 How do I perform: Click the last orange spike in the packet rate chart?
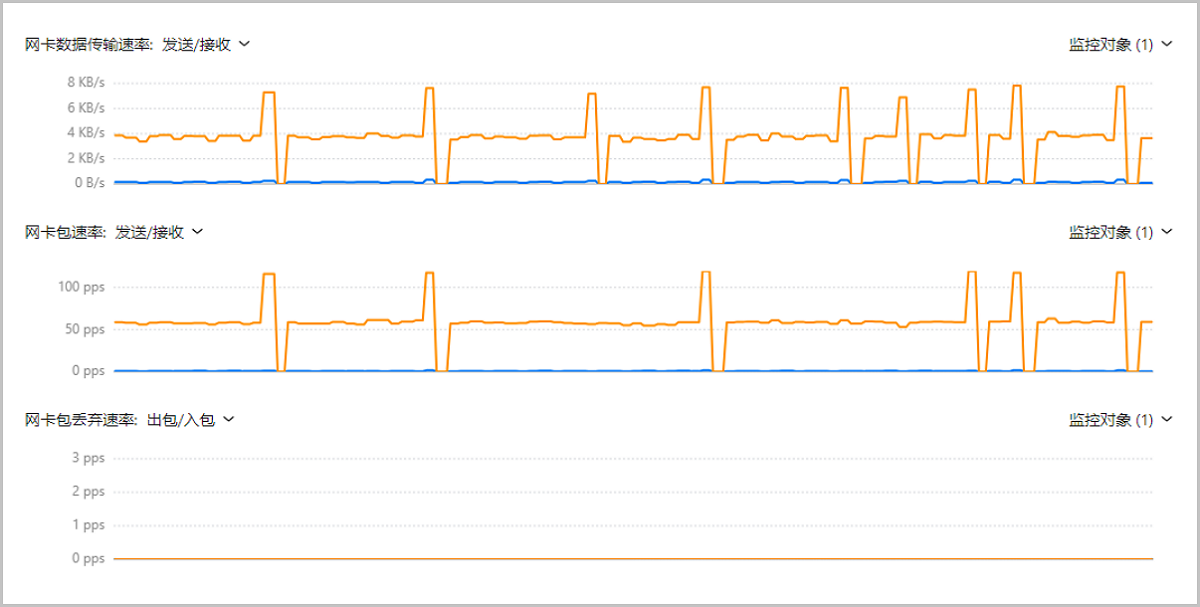1120,272
